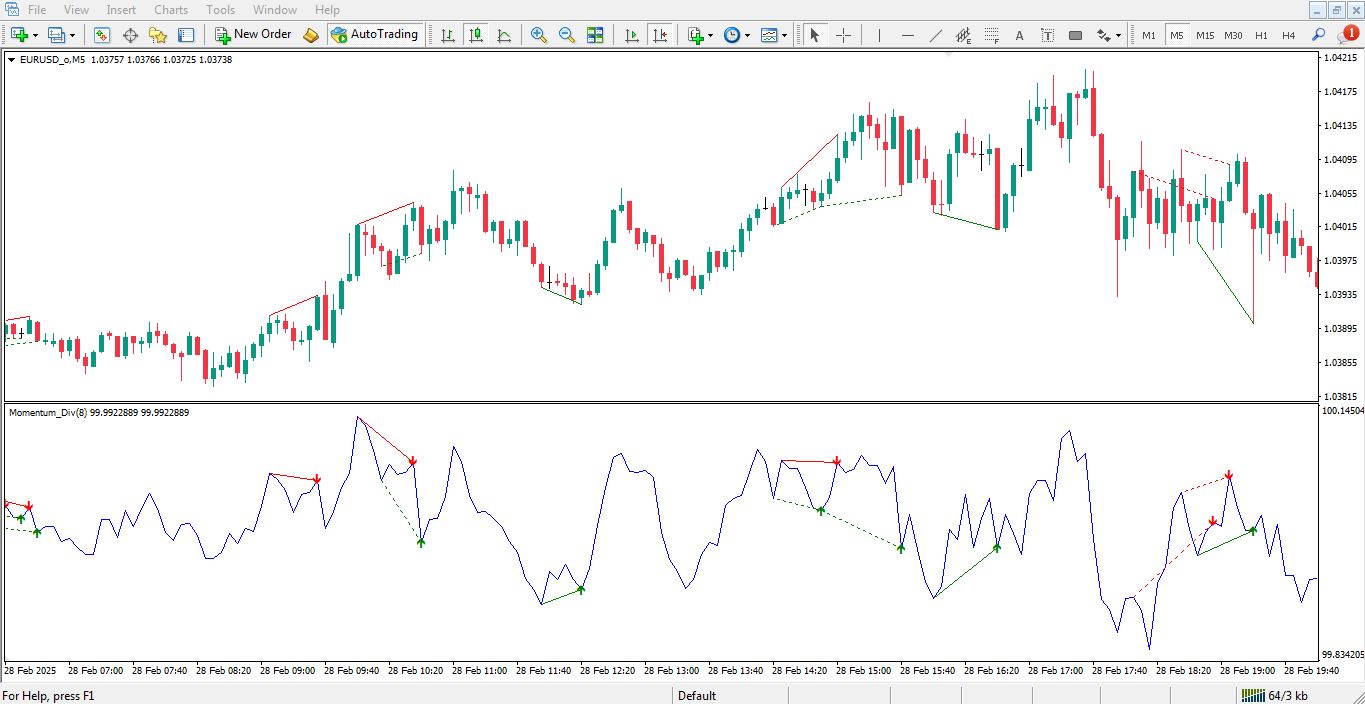Select the Text tool
Image resolution: width=1365 pixels, height=704 pixels.
(x=1019, y=35)
